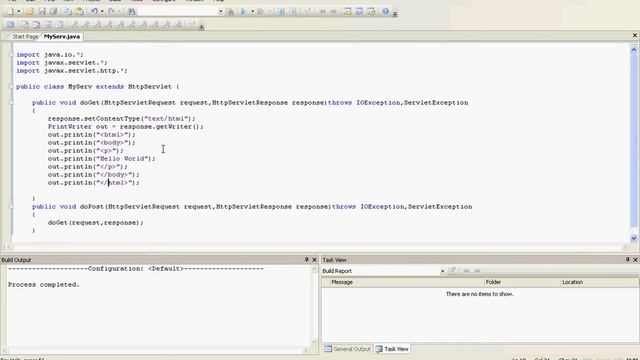Click the Configuration Default line in Build Output
Image resolution: width=640 pixels, height=360 pixels.
pos(136,269)
